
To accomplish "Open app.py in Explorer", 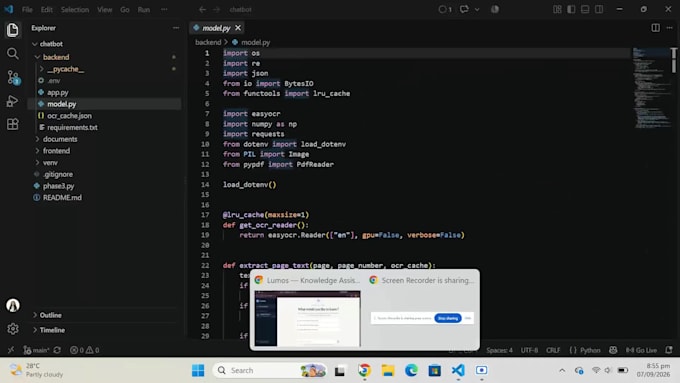I will pos(58,92).
